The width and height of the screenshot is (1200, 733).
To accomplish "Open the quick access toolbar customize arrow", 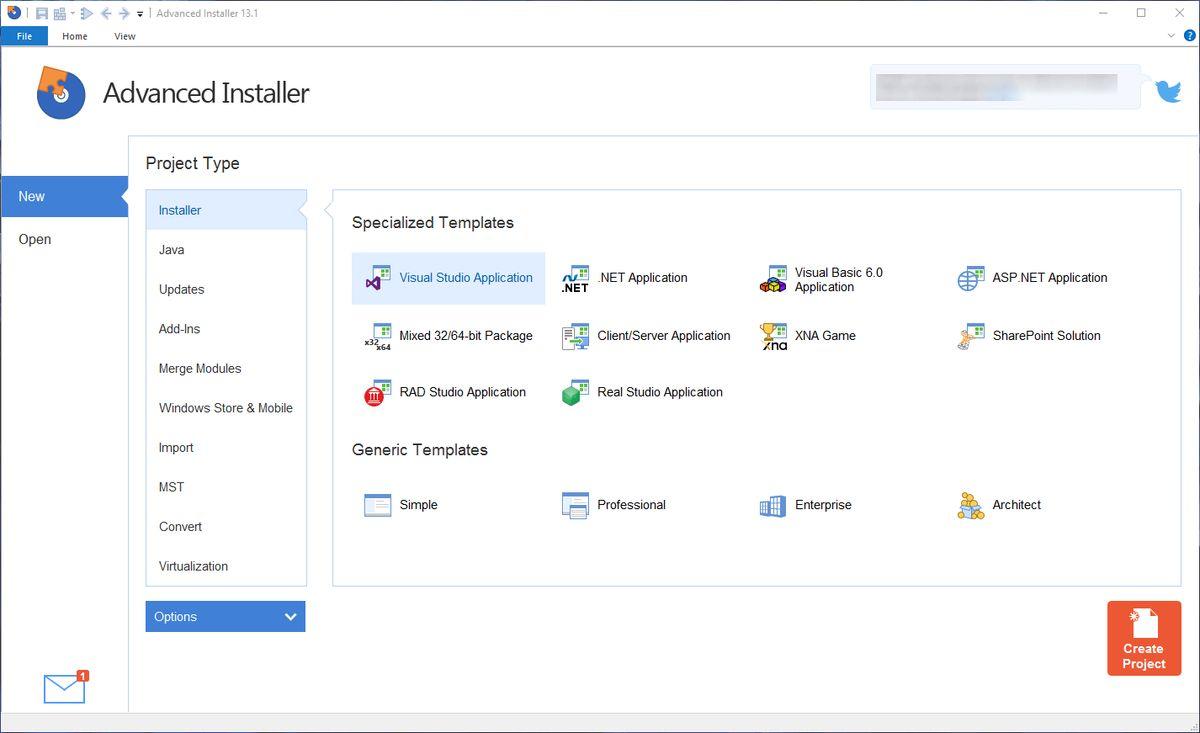I will tap(140, 14).
